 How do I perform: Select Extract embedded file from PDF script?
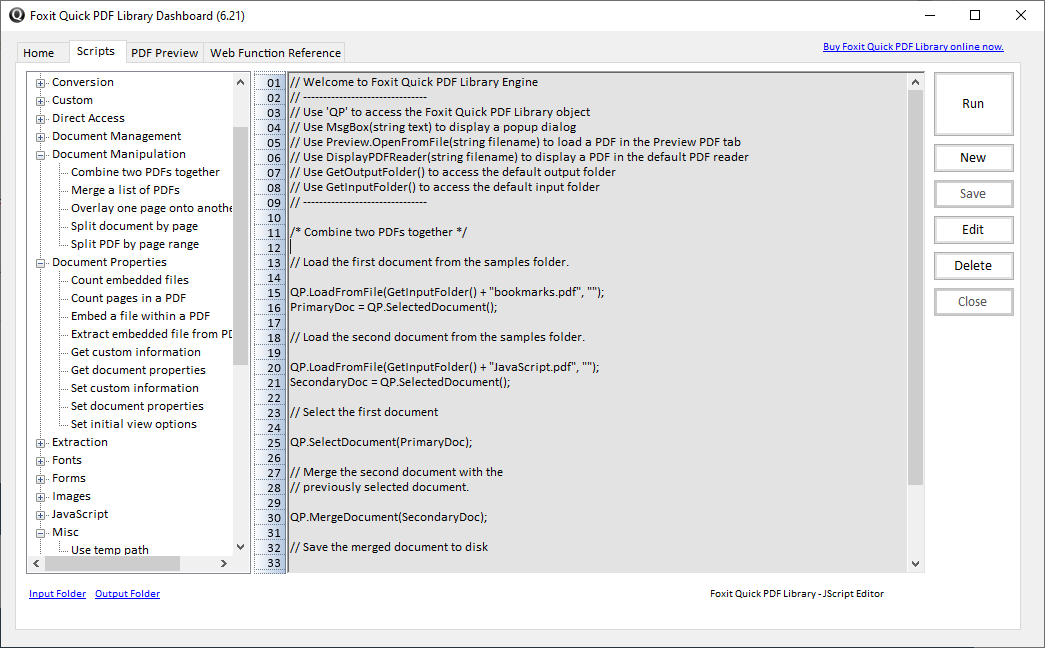pos(151,334)
